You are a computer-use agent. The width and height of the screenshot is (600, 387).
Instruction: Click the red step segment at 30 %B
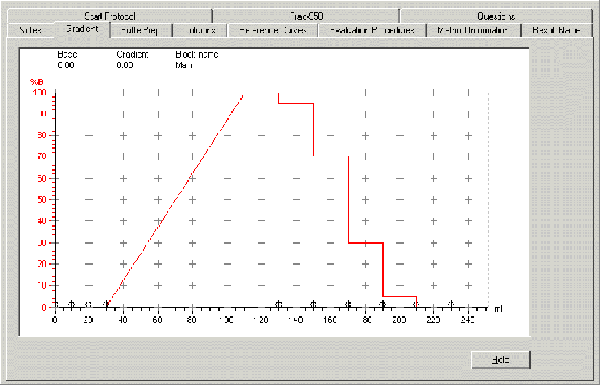[366, 243]
